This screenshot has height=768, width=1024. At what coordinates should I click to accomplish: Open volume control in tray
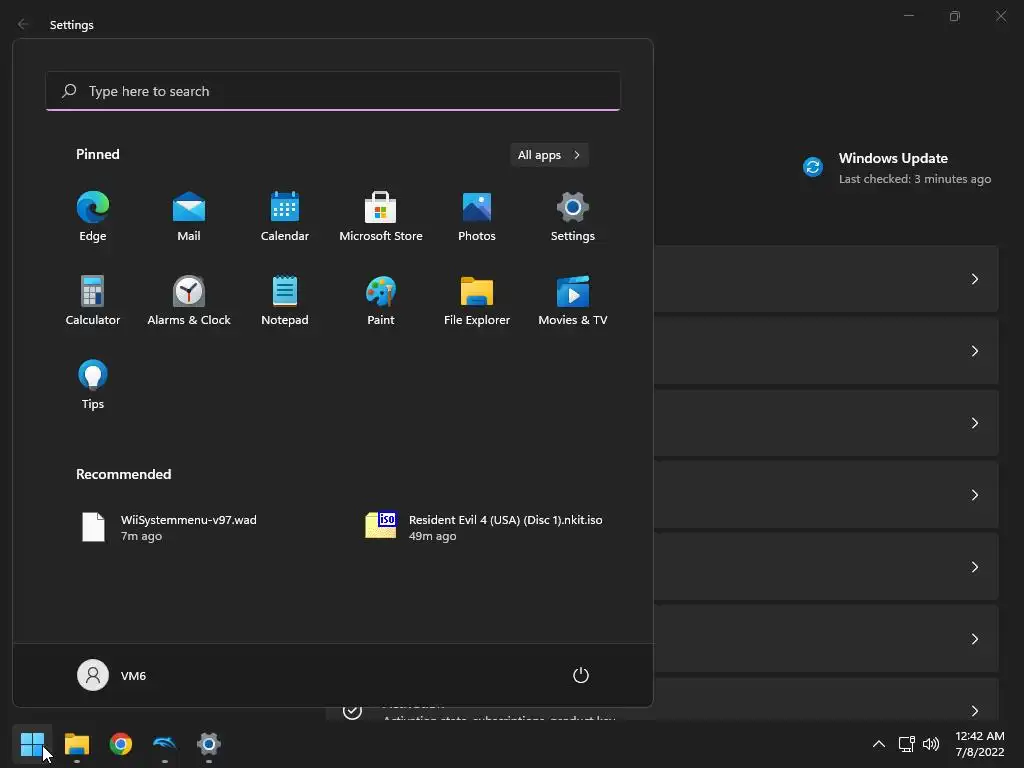coord(931,744)
